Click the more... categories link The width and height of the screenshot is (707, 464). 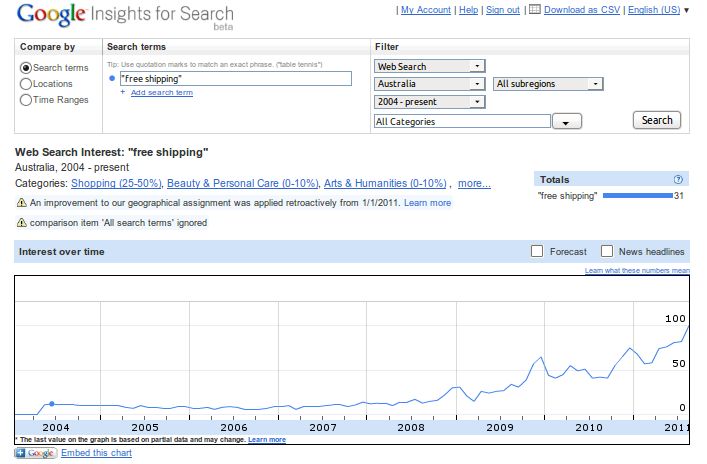point(474,184)
